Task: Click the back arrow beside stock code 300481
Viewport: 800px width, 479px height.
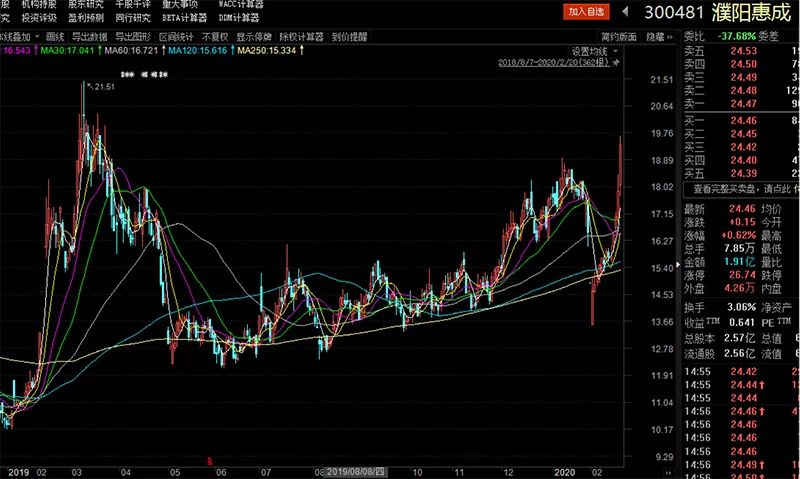Action: point(626,12)
